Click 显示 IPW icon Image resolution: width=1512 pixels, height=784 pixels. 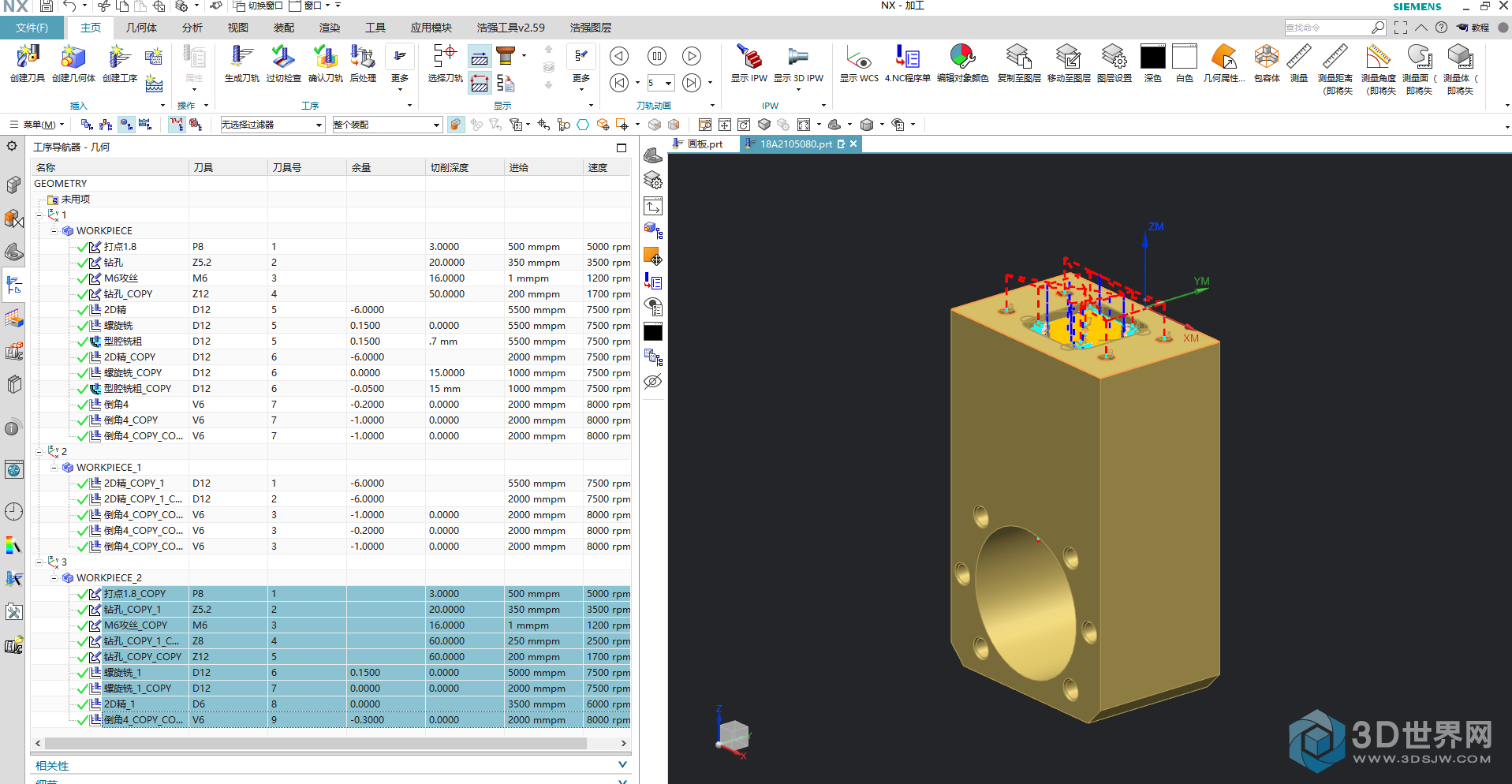749,58
